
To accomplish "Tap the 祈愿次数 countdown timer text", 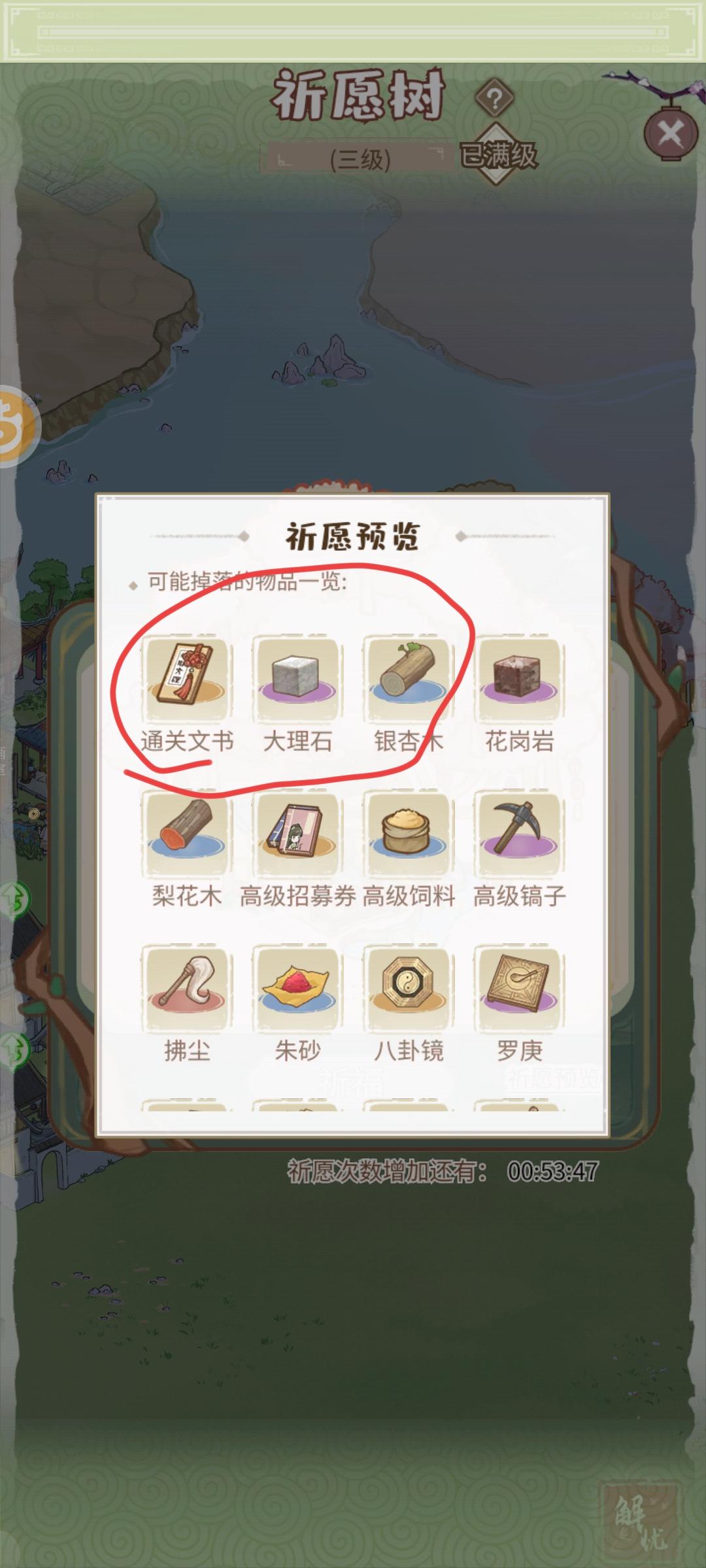I will click(443, 1171).
